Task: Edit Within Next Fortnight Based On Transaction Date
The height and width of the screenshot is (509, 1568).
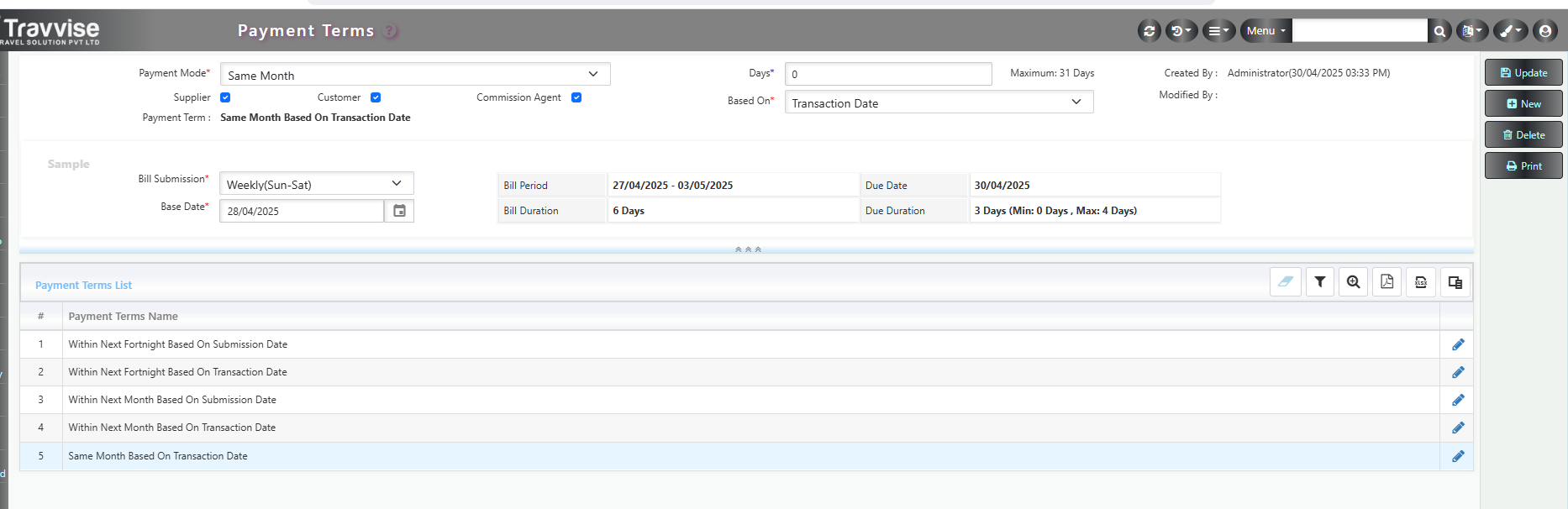Action: (x=1458, y=372)
